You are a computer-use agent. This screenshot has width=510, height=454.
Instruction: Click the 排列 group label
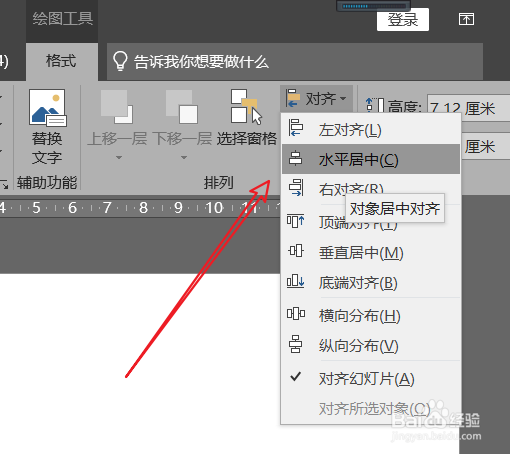coord(219,183)
